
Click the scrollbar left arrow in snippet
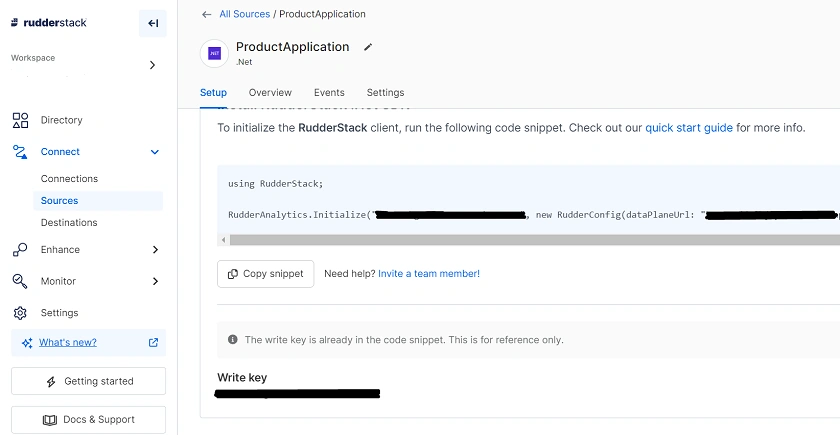(x=223, y=240)
